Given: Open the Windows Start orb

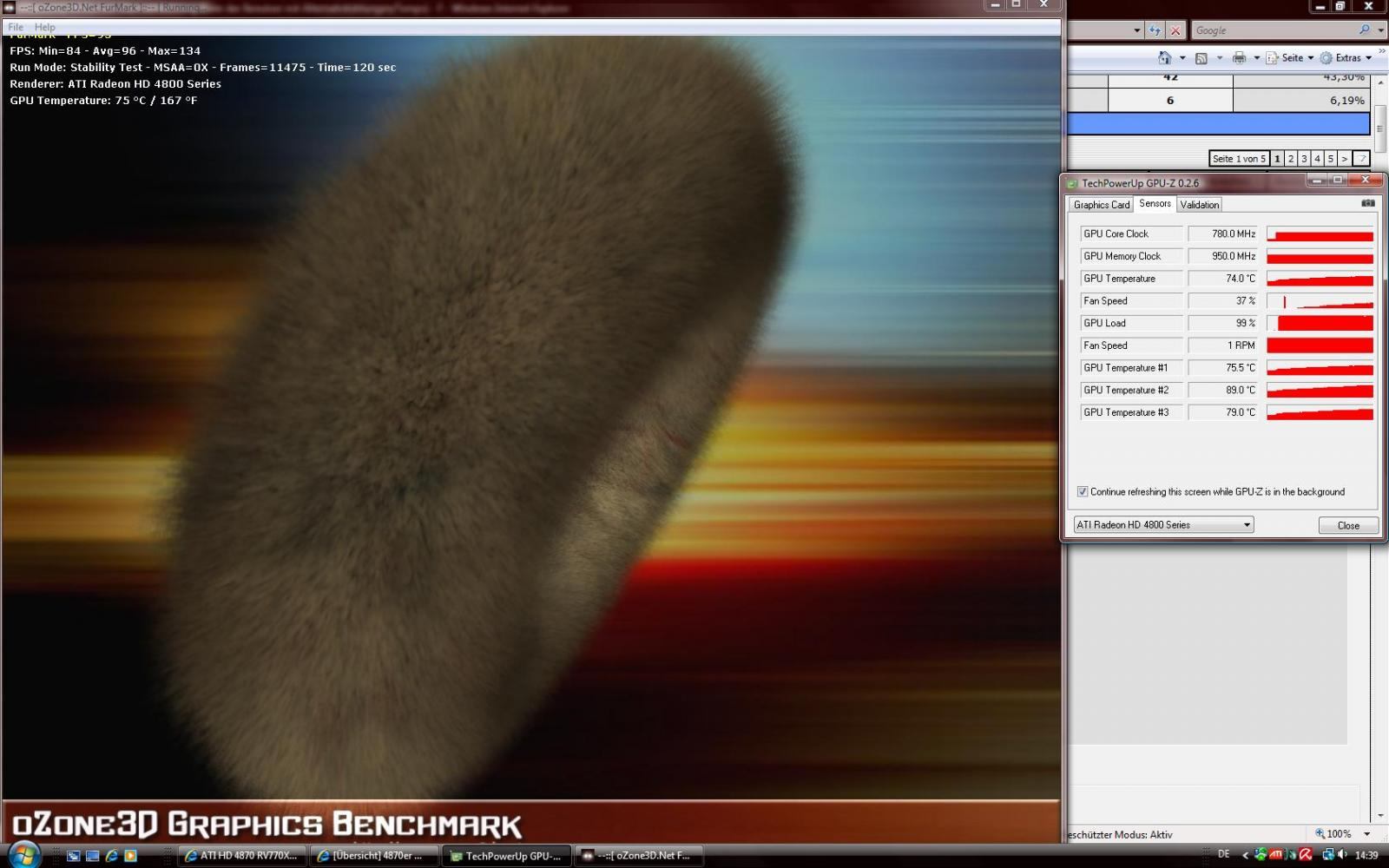Looking at the screenshot, I should click(x=23, y=854).
